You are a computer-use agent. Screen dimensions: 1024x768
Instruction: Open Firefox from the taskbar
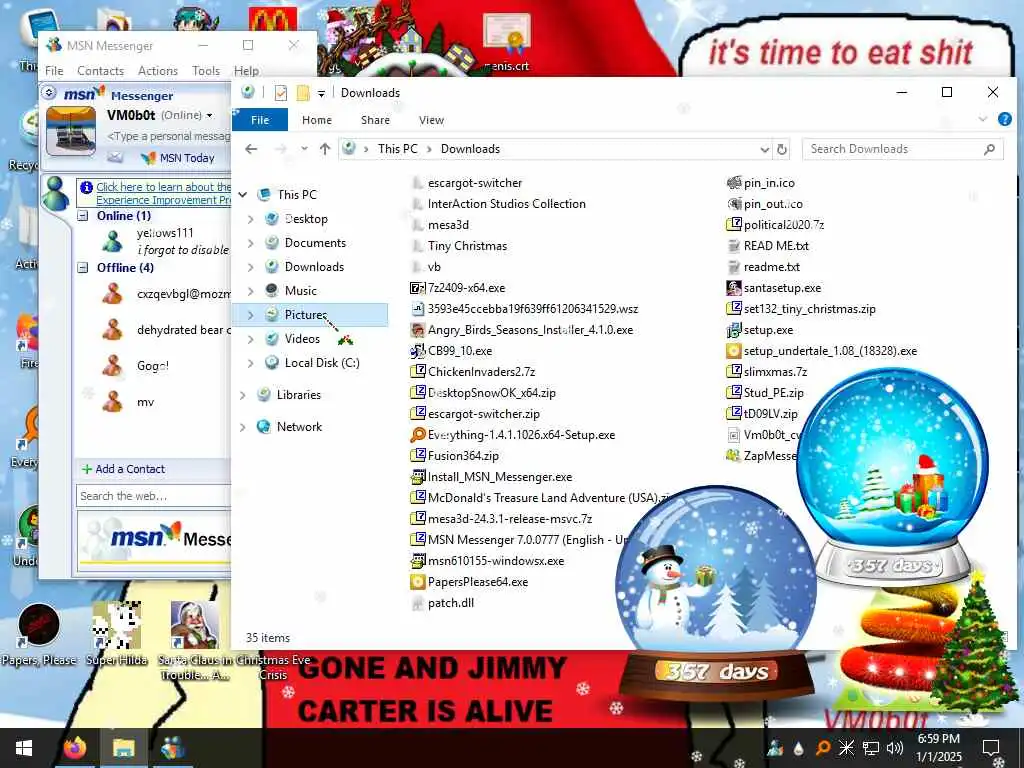point(75,748)
